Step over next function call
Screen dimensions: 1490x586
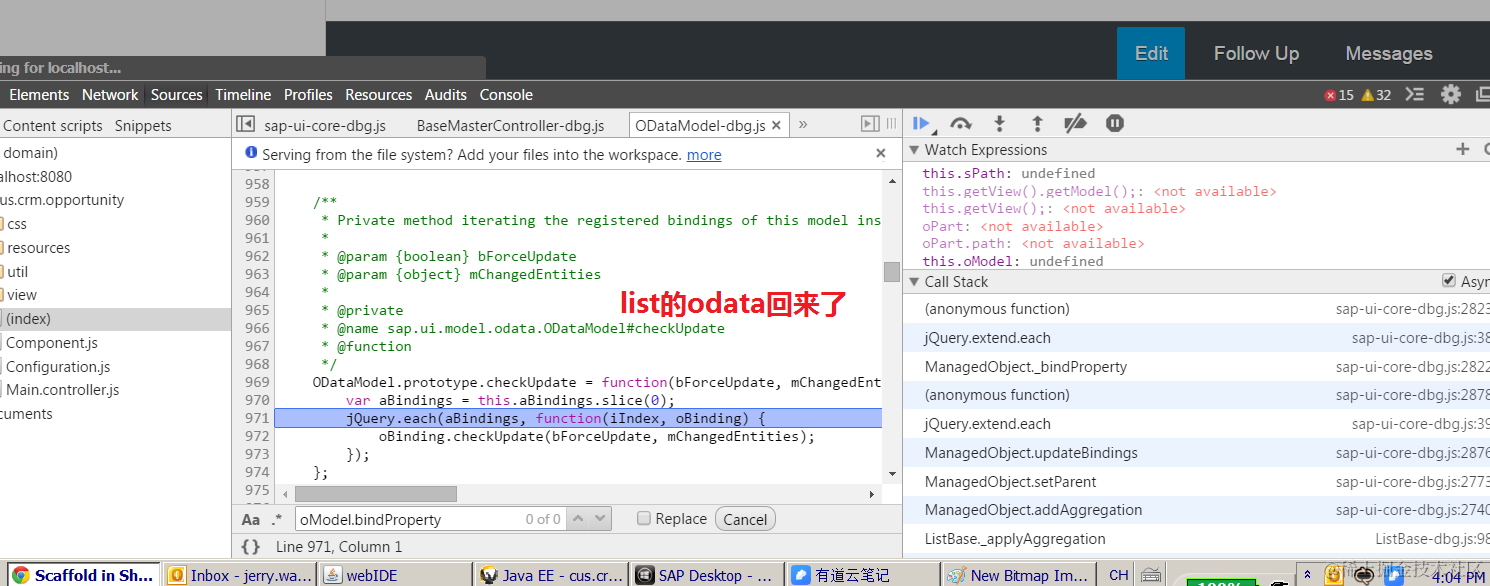point(961,123)
